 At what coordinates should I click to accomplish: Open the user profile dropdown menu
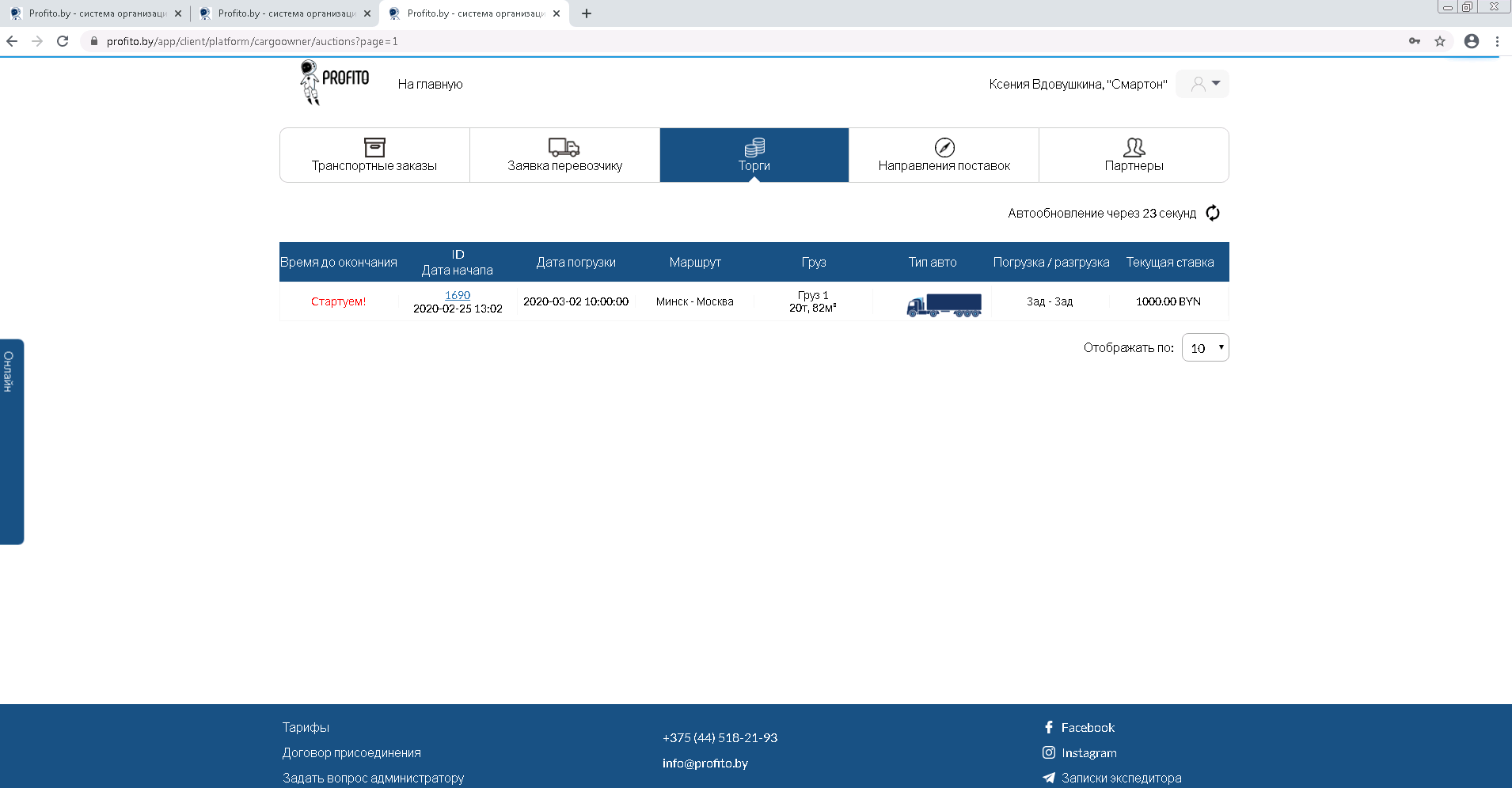(1203, 84)
